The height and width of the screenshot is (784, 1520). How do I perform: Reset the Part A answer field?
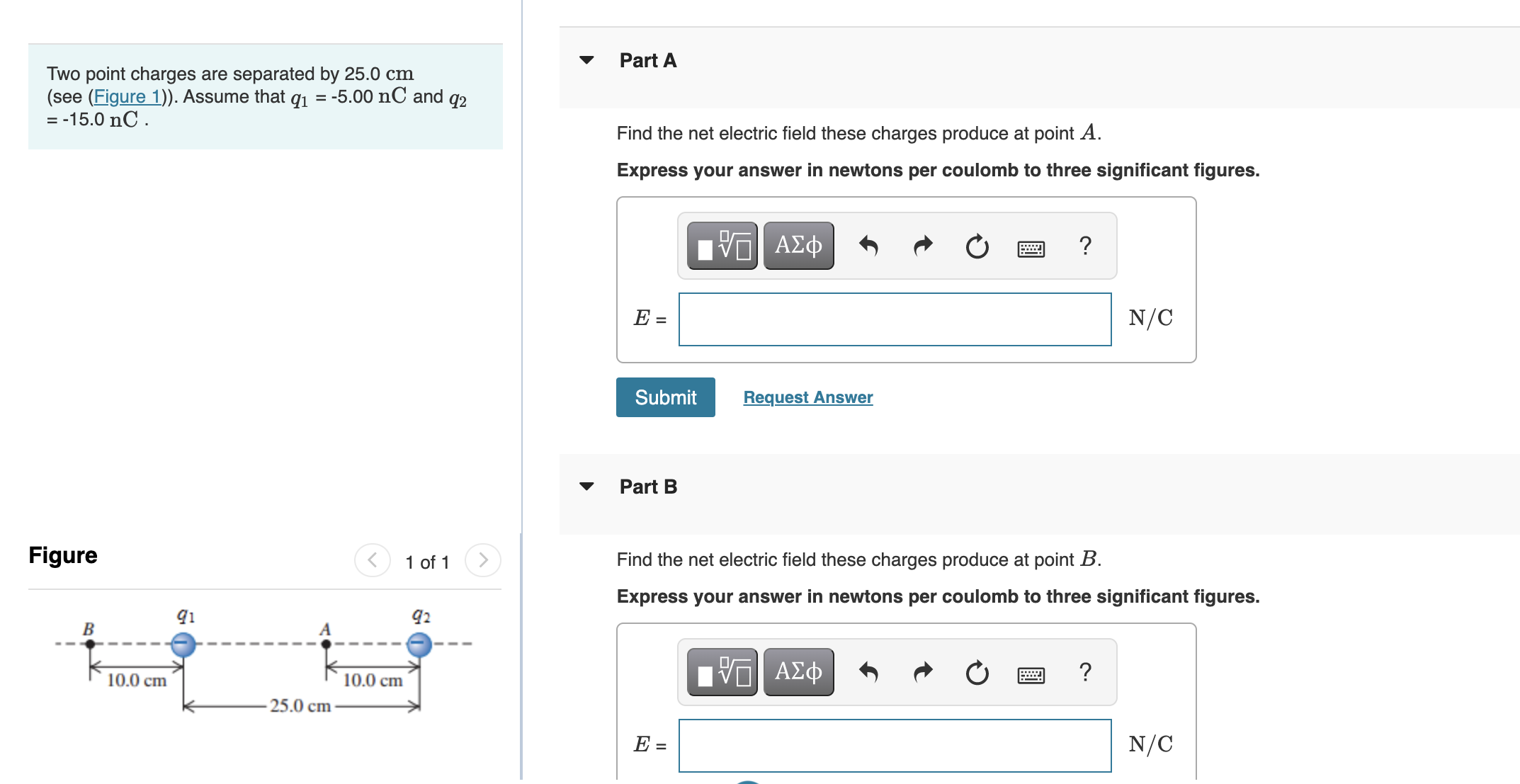point(976,246)
